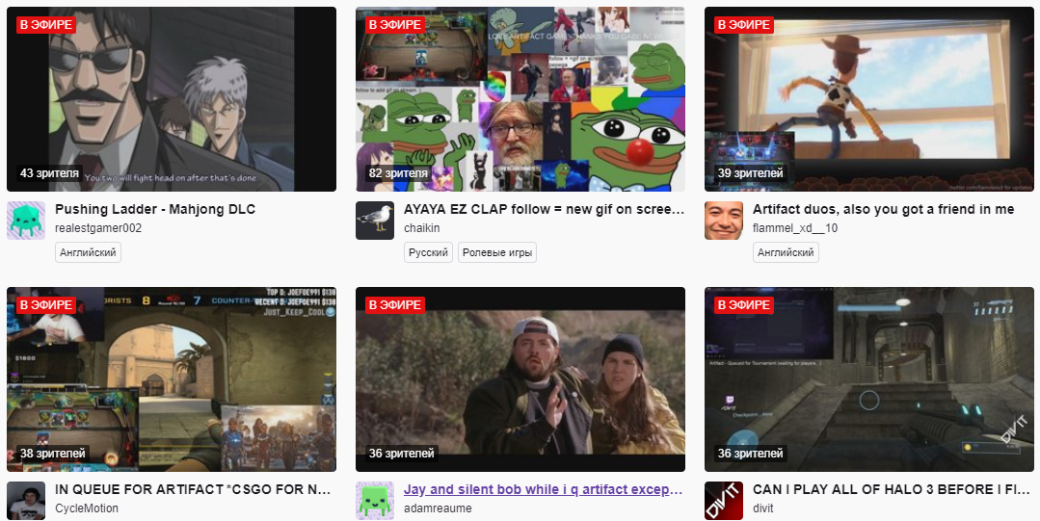Open the Artifact duos Woody stream thumbnail

[x=869, y=99]
